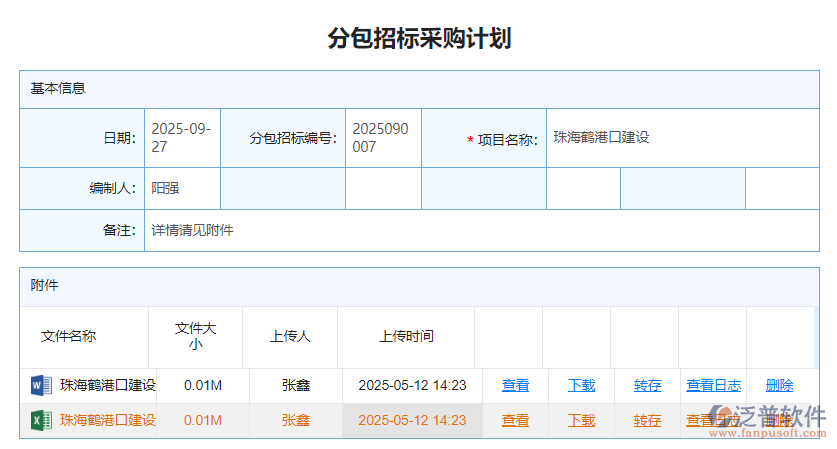Click 查看 for the Excel attachment
The width and height of the screenshot is (837, 449).
[x=516, y=420]
